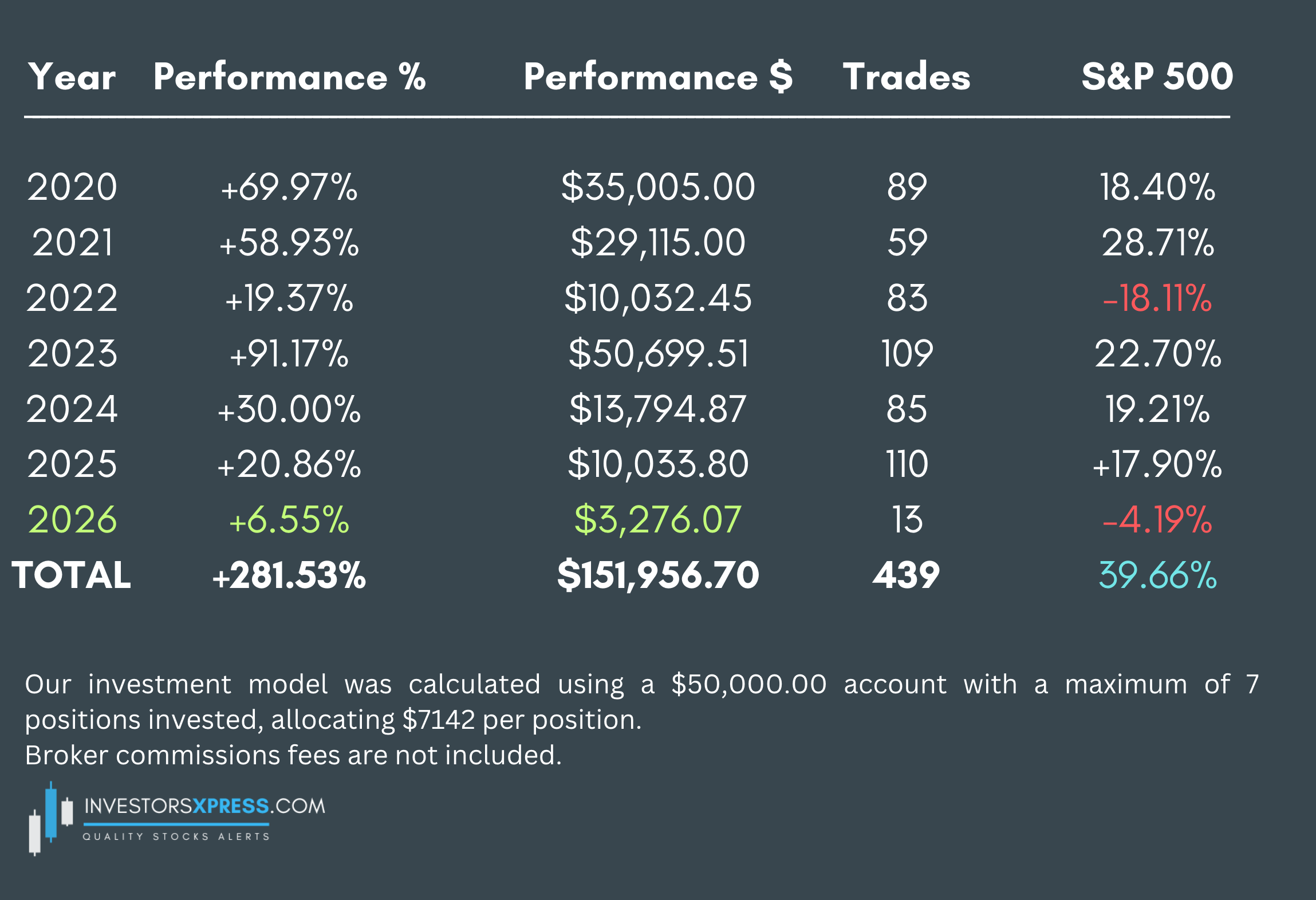
Task: Click the red 2022 S&P value -18.11%
Action: click(x=1157, y=298)
